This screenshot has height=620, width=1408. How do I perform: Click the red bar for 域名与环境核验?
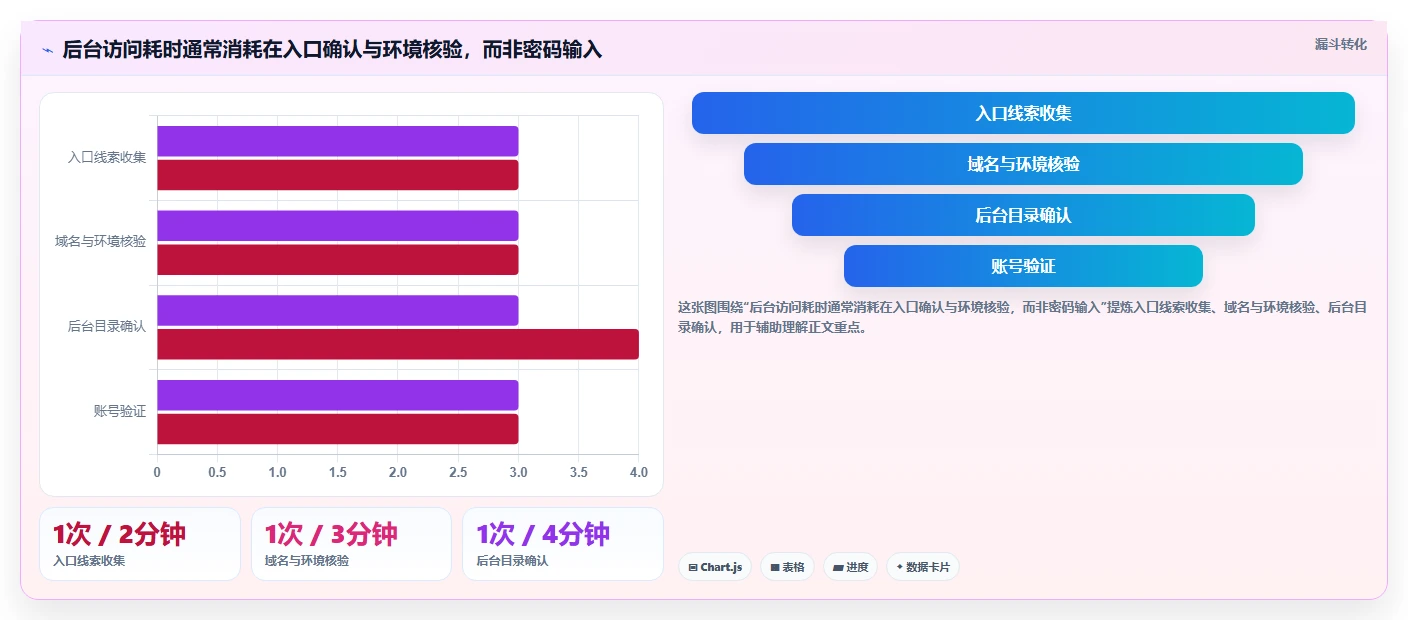(x=337, y=260)
